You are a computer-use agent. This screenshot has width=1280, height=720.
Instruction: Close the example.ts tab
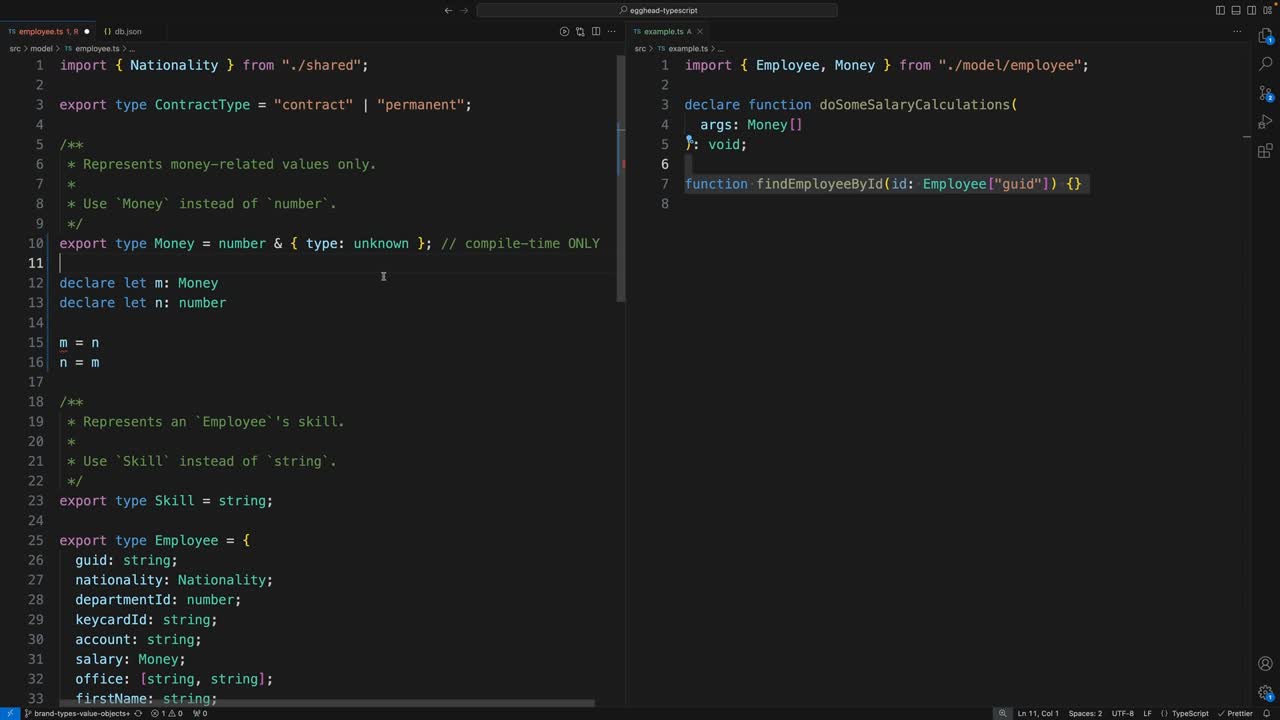(700, 31)
